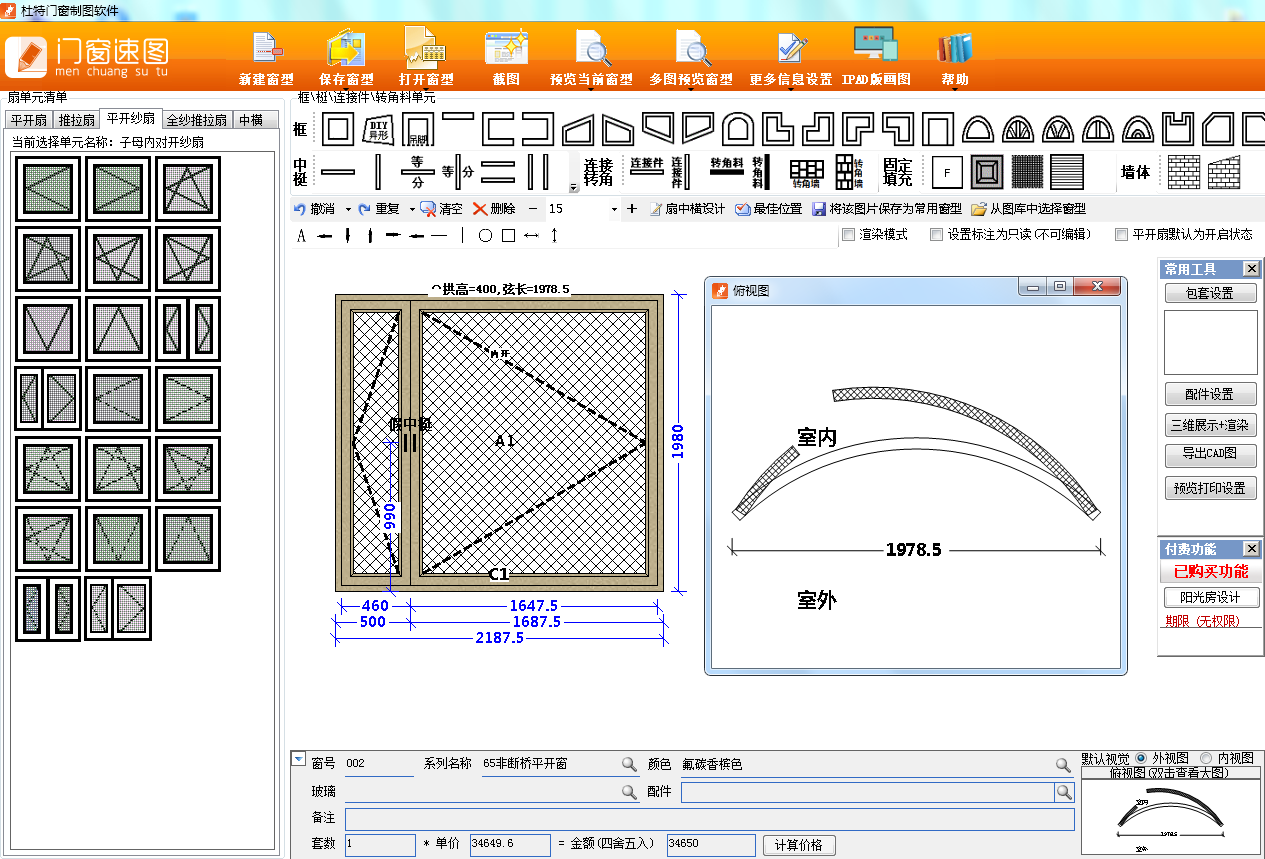The width and height of the screenshot is (1265, 859).
Task: Click the small 俯视图 top-view thumbnail
Action: [1171, 817]
